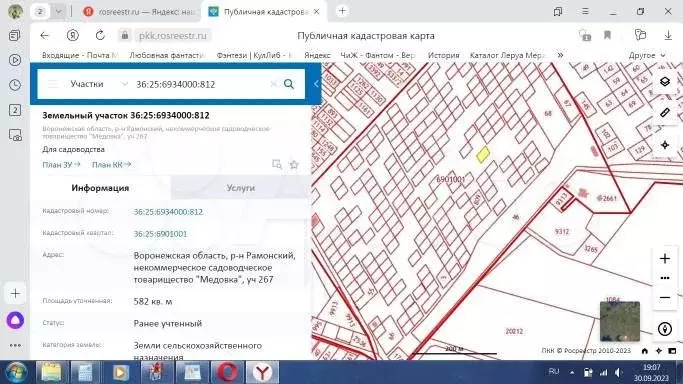Screen dimensions: 683x384
Task: Clear the cadastral number search field
Action: 273,84
